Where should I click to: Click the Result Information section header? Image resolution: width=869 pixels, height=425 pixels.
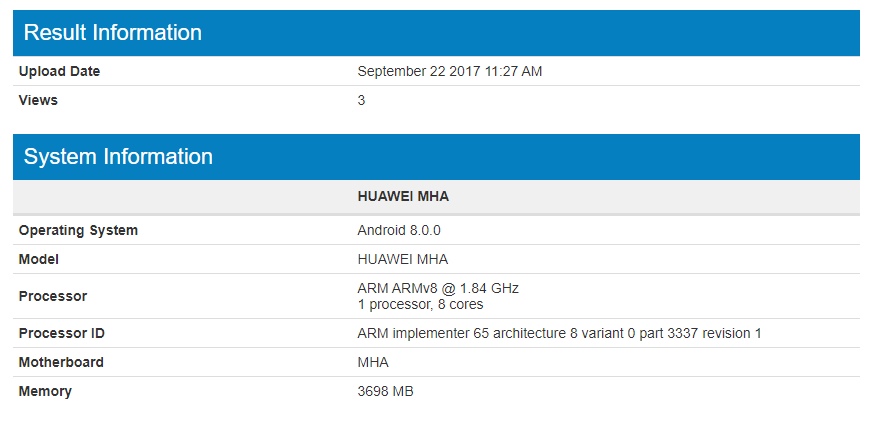(112, 32)
